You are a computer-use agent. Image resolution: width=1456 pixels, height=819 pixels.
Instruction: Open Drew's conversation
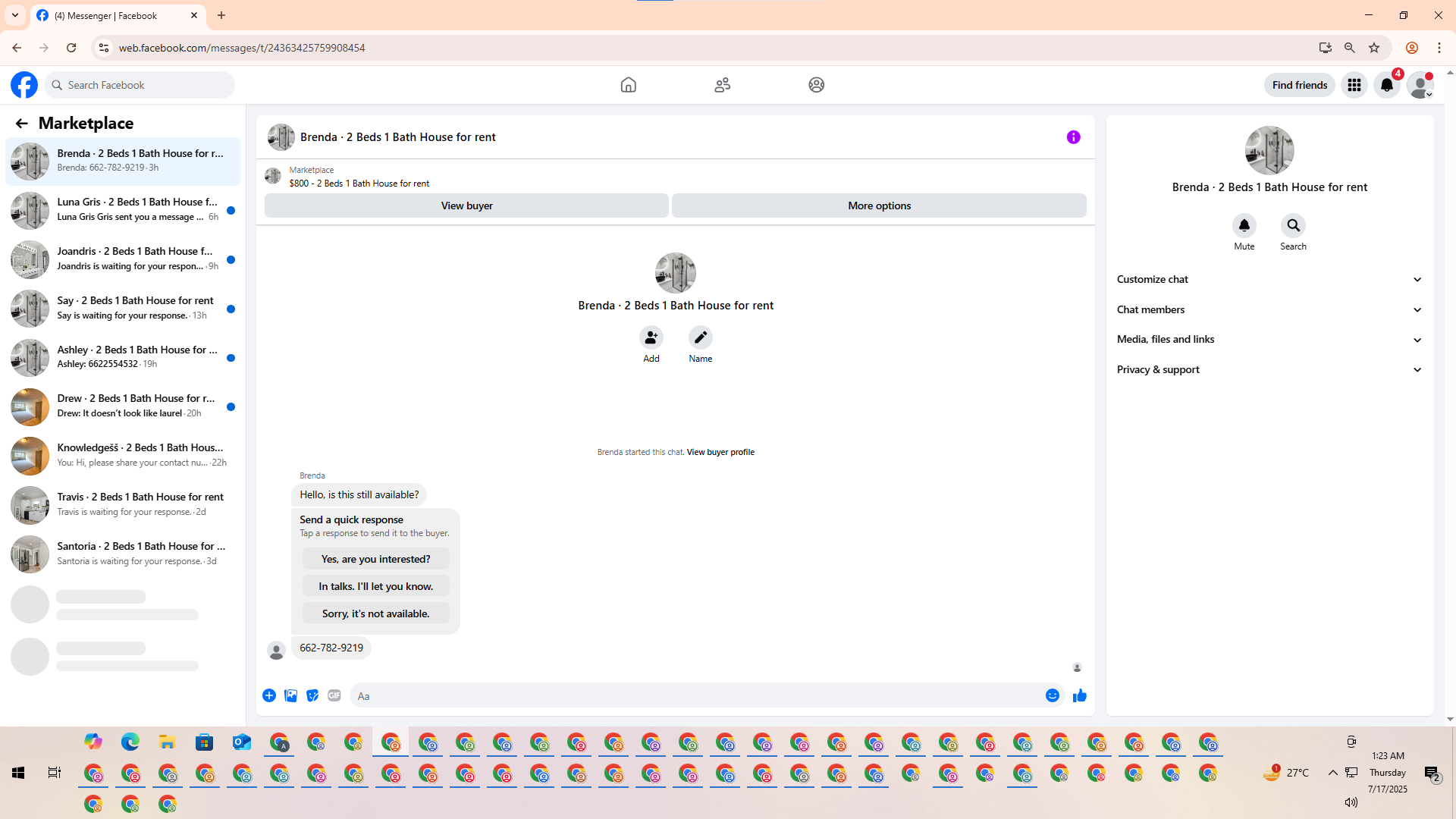click(123, 406)
